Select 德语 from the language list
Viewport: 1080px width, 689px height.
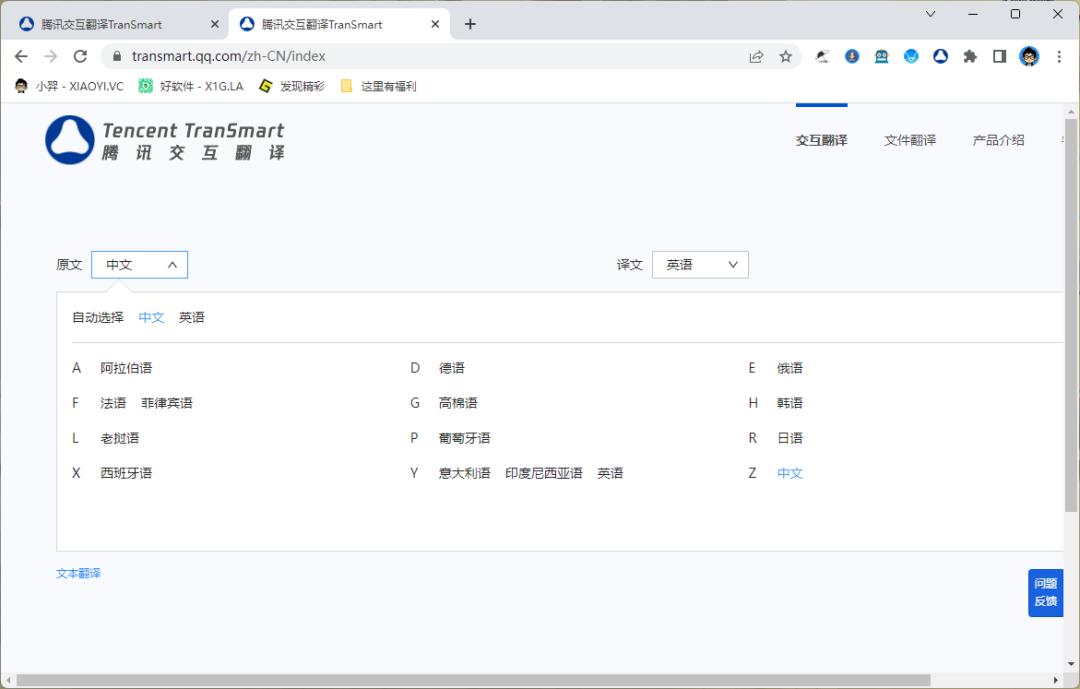point(451,367)
